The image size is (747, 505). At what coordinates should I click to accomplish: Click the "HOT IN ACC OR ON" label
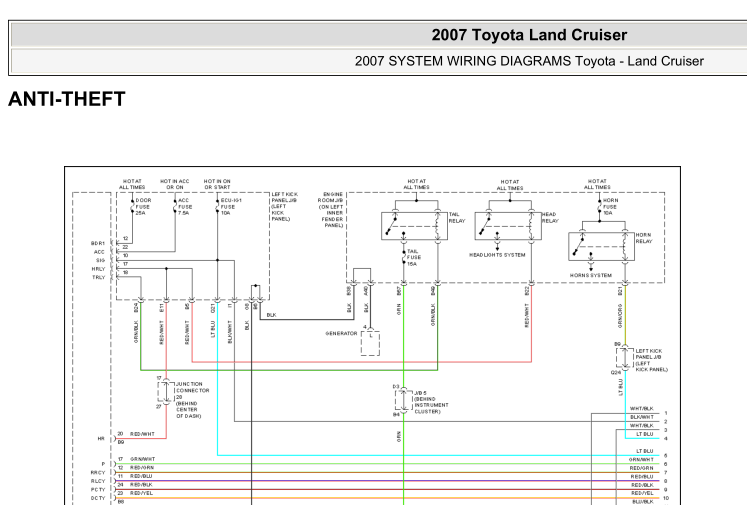click(175, 184)
